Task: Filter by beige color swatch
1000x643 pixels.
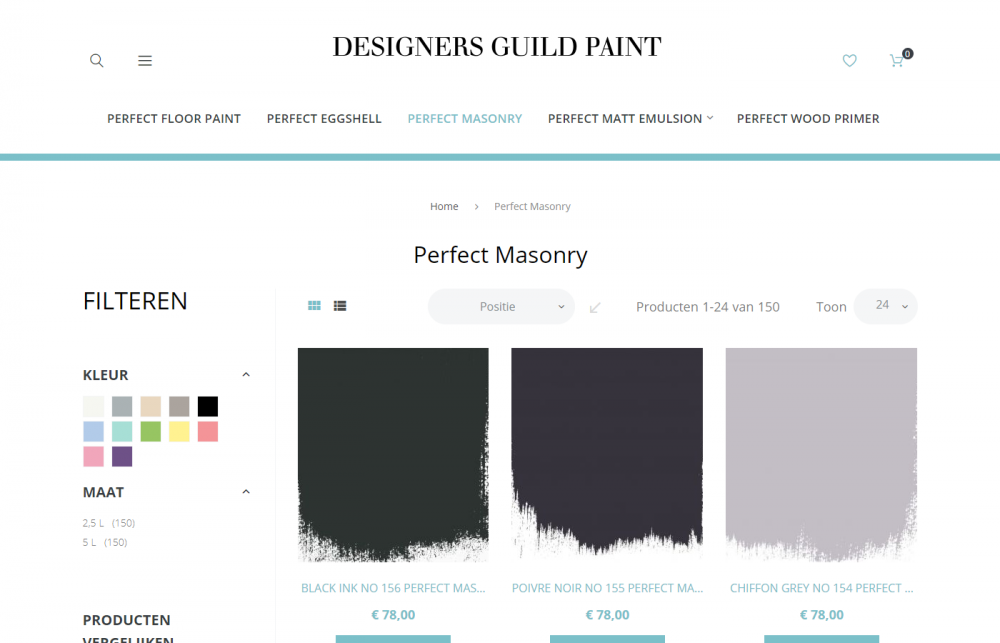Action: (151, 406)
